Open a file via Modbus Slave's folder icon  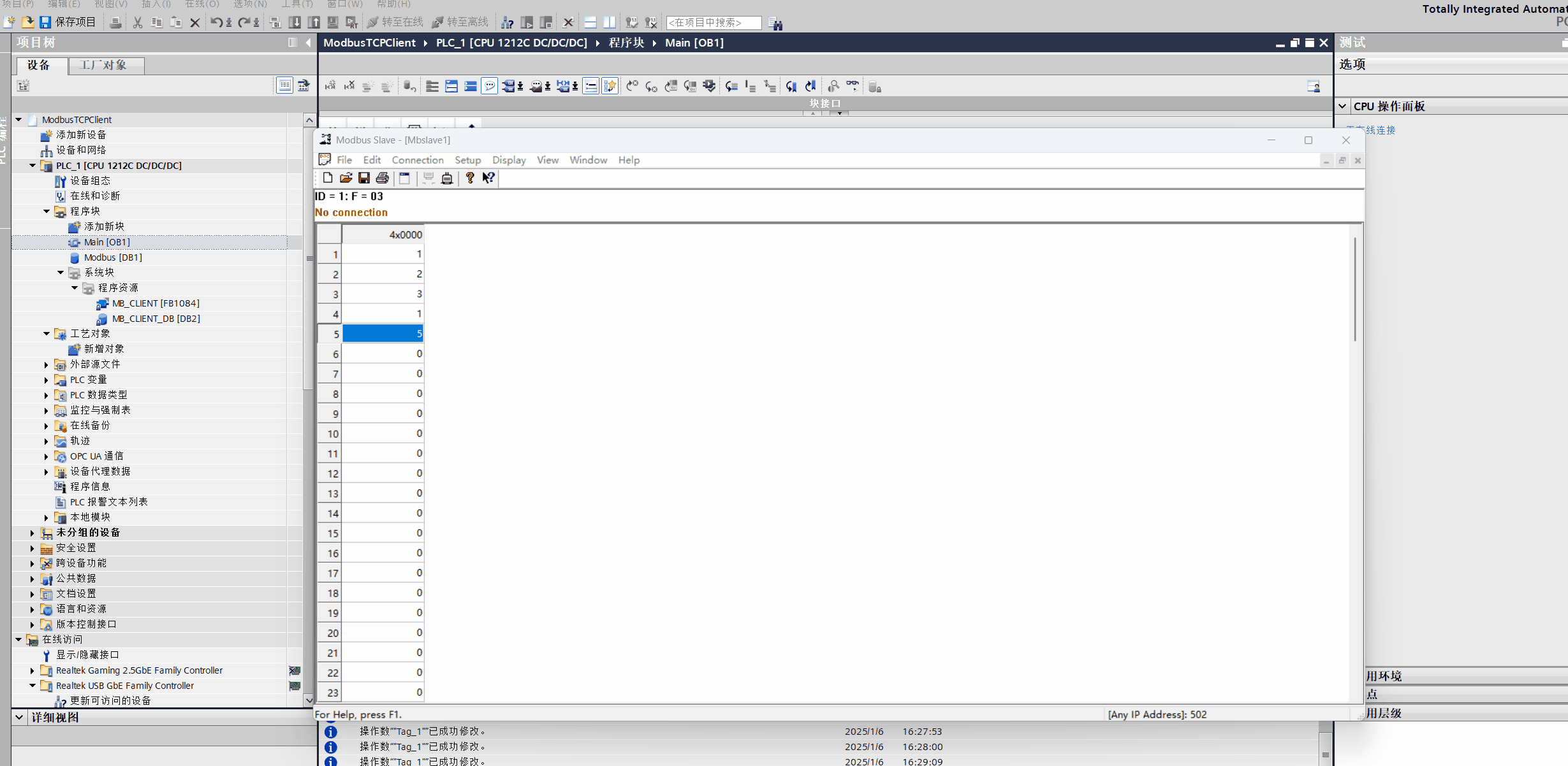[x=346, y=178]
